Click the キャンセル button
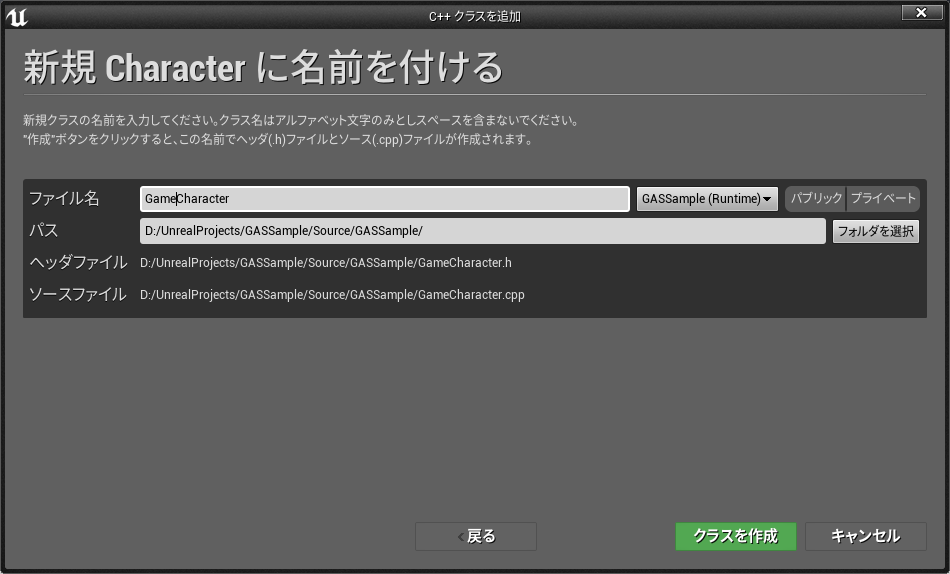950x574 pixels. [866, 536]
